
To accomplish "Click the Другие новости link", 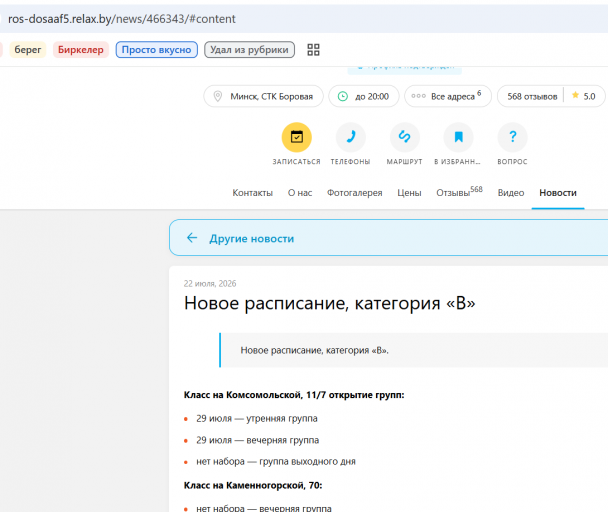I will [252, 239].
